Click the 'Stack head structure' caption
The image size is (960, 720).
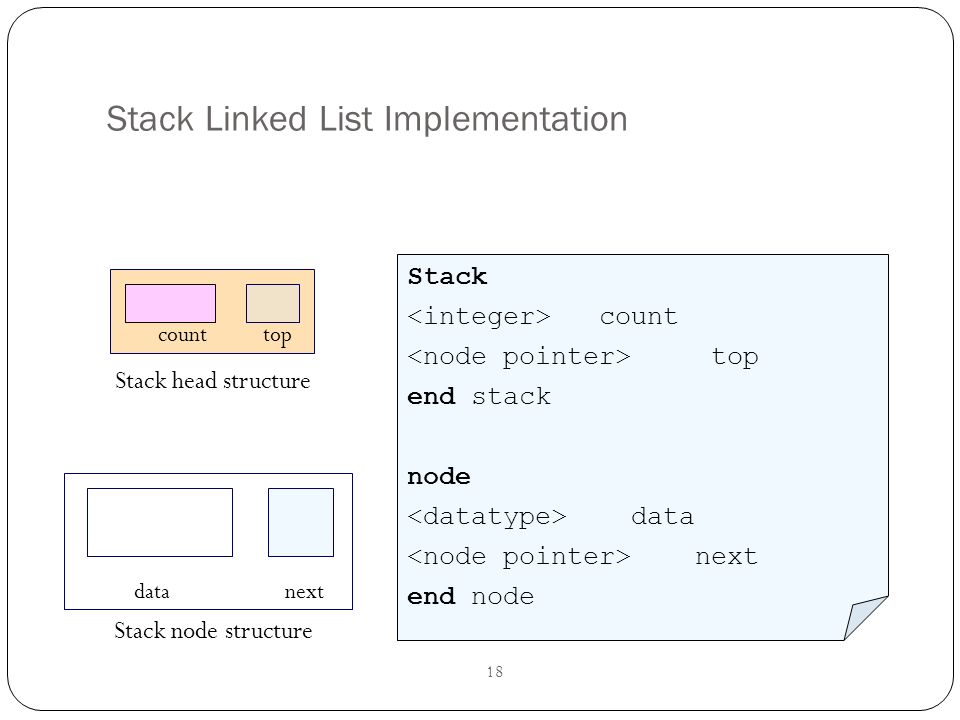pyautogui.click(x=212, y=380)
